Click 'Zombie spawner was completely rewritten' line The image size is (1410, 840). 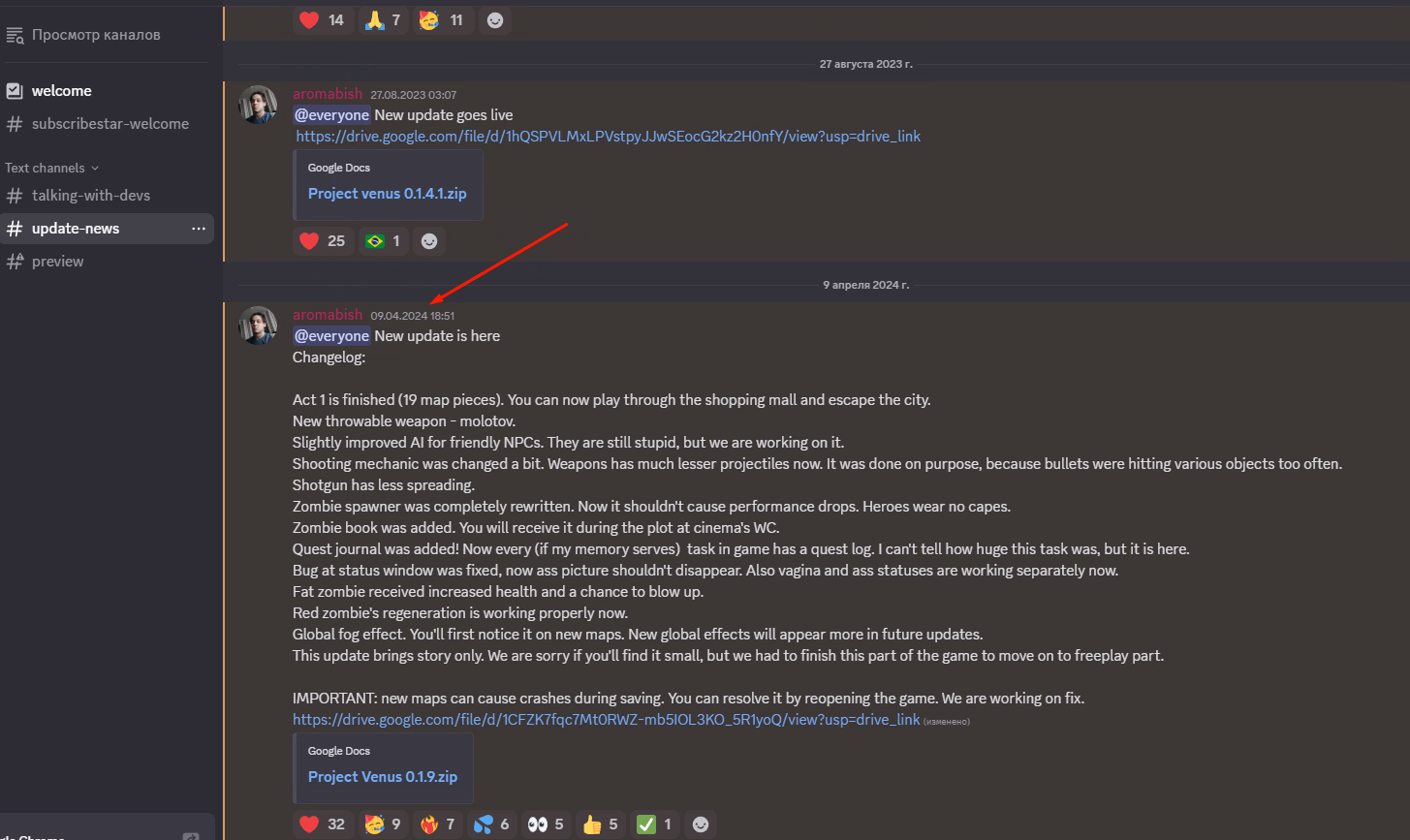pos(651,507)
